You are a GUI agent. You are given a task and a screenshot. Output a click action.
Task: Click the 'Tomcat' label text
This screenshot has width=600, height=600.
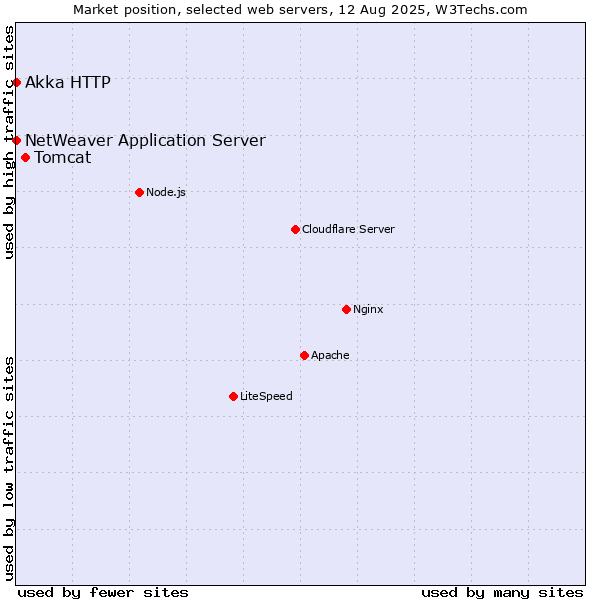[63, 157]
